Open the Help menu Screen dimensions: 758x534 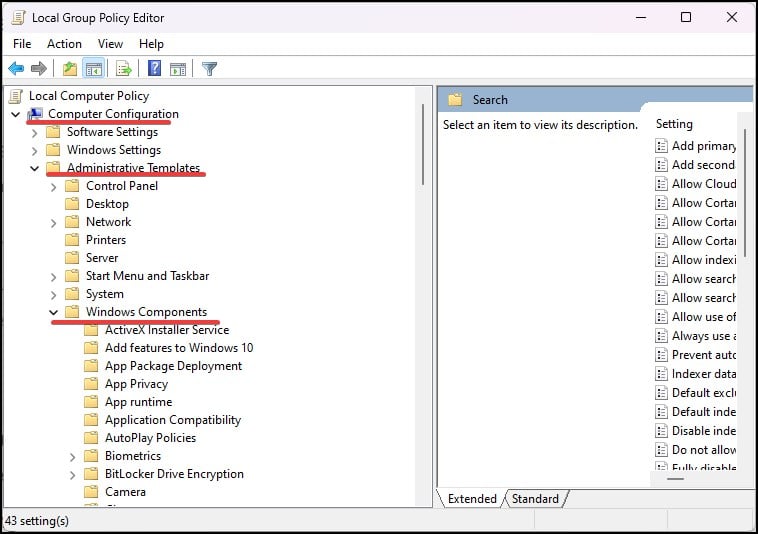pos(151,44)
